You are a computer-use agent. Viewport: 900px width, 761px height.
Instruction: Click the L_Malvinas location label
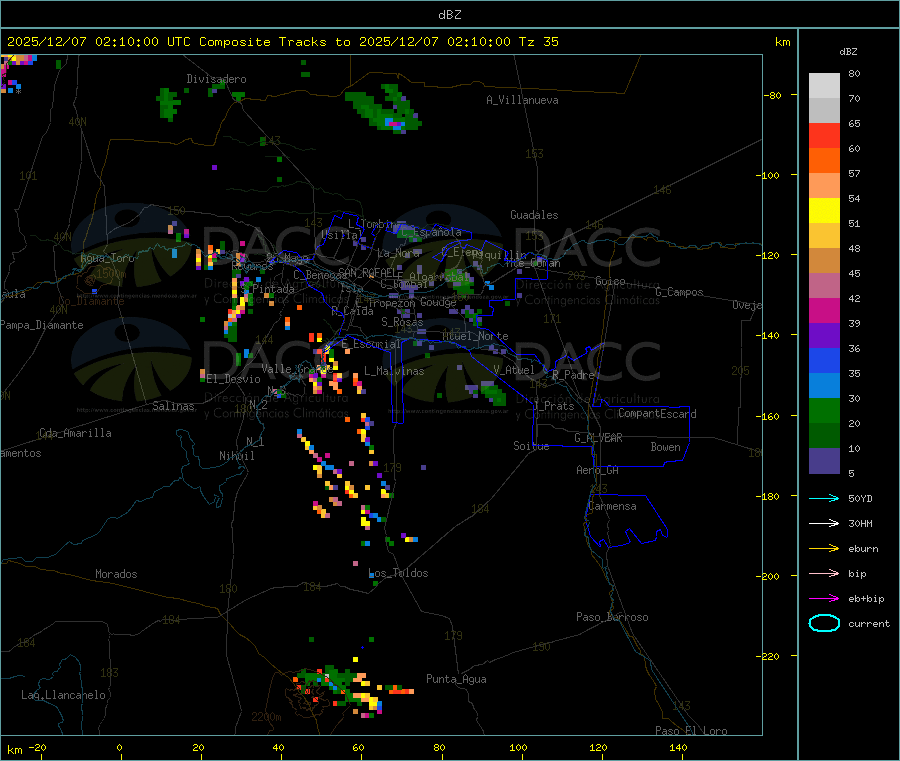coord(394,371)
